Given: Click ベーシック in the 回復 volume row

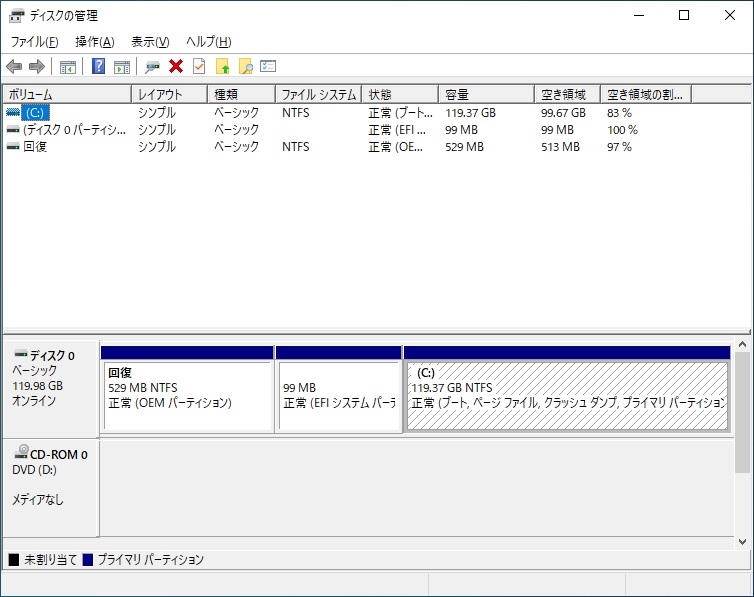Looking at the screenshot, I should pos(237,146).
